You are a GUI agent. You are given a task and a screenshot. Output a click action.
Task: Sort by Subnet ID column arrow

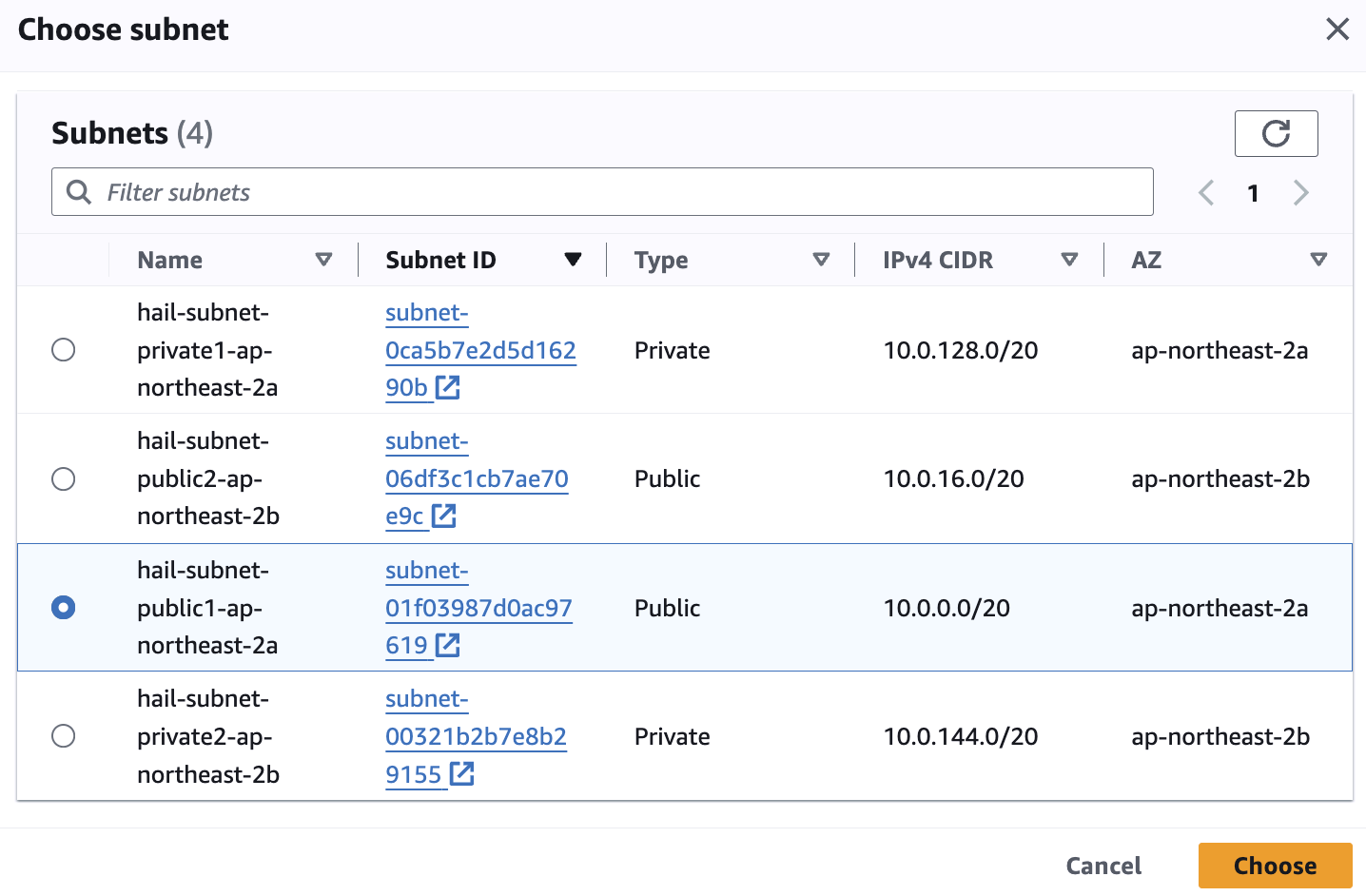click(x=573, y=260)
